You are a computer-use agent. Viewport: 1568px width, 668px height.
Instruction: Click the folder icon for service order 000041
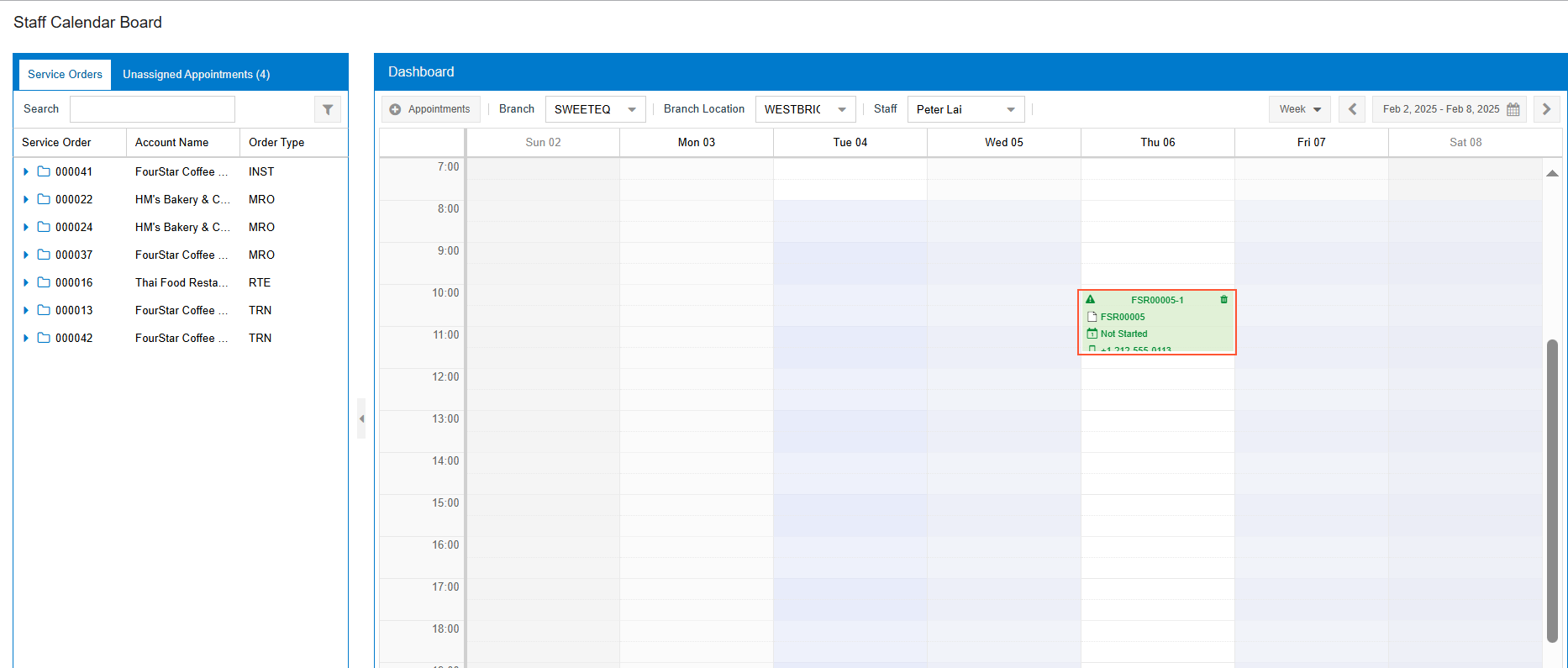[x=44, y=171]
